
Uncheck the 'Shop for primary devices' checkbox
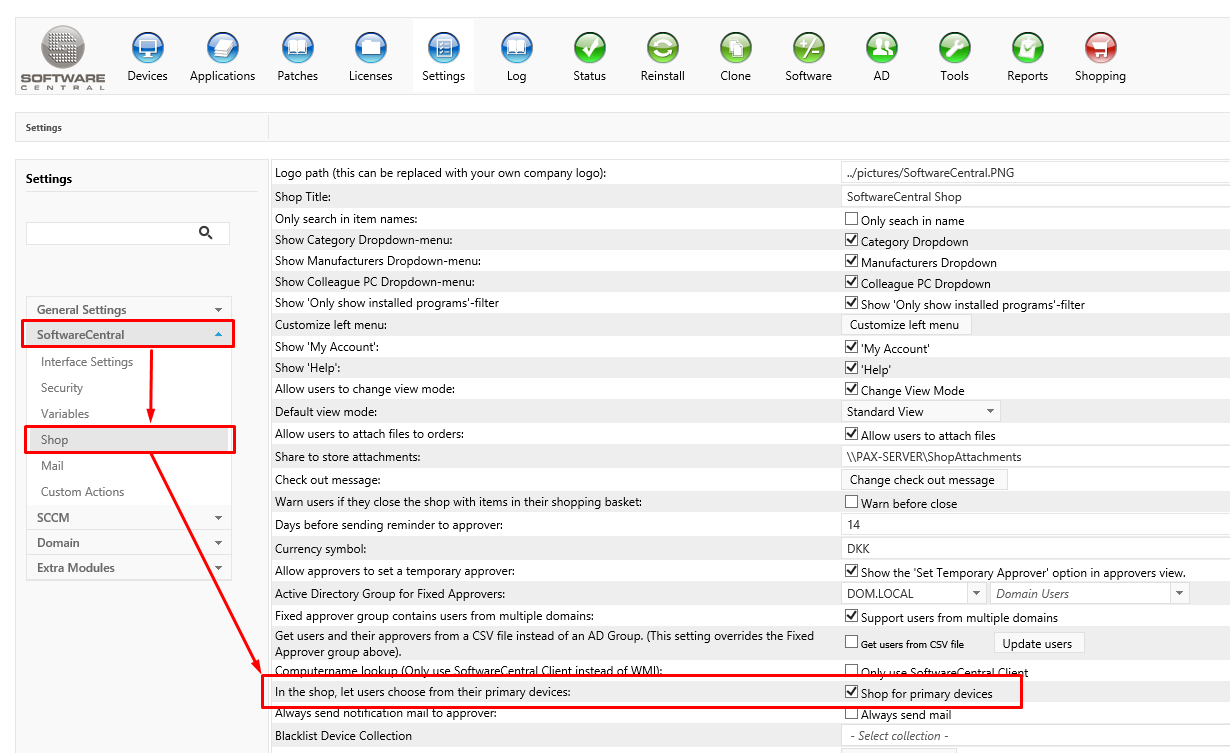point(852,692)
